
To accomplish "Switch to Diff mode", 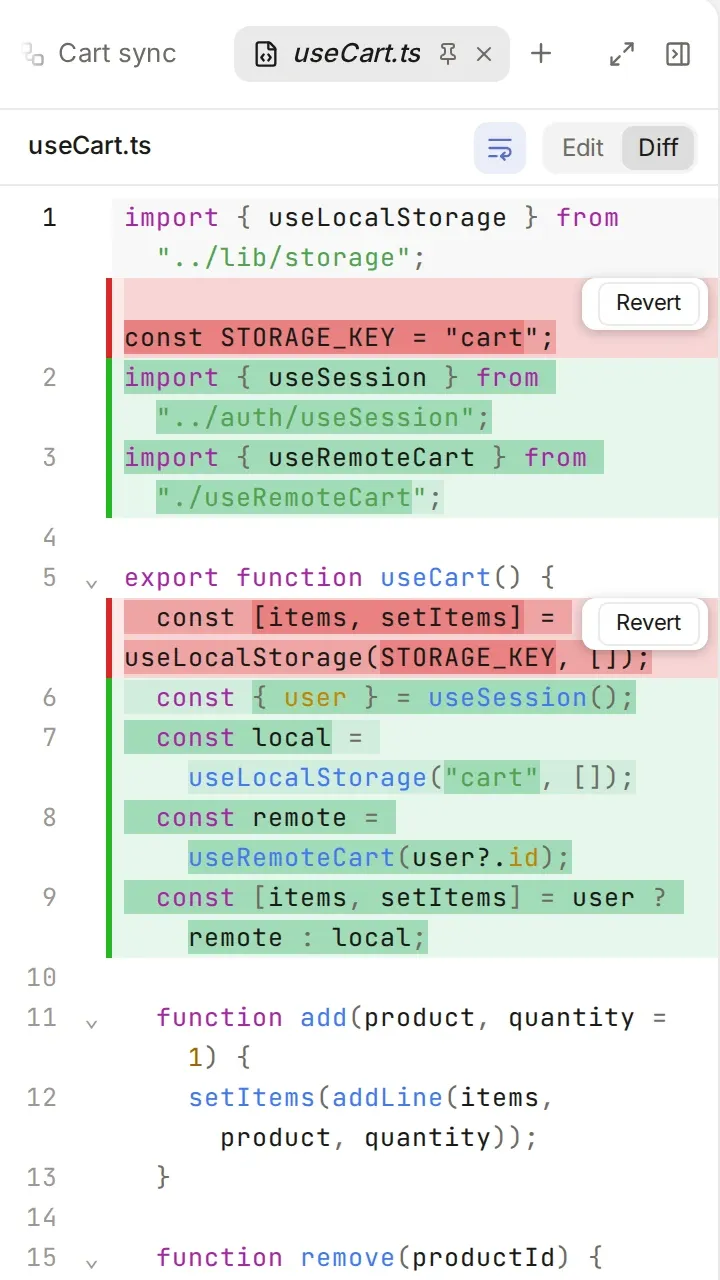I will click(658, 148).
